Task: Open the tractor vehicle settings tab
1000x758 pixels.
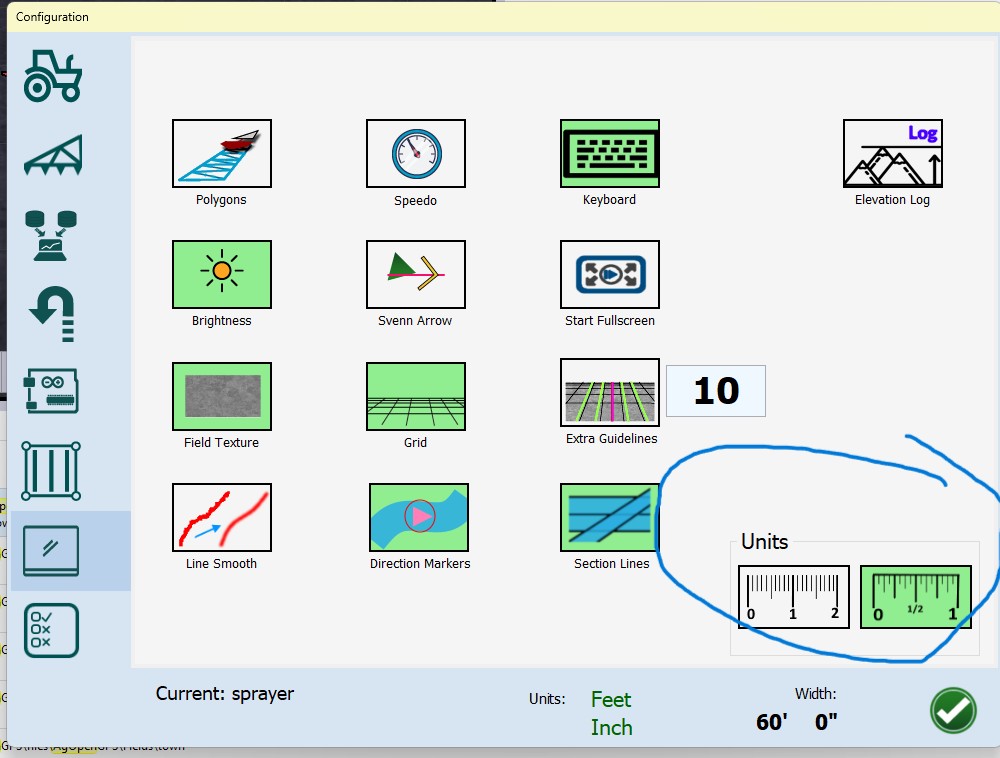Action: pyautogui.click(x=53, y=76)
